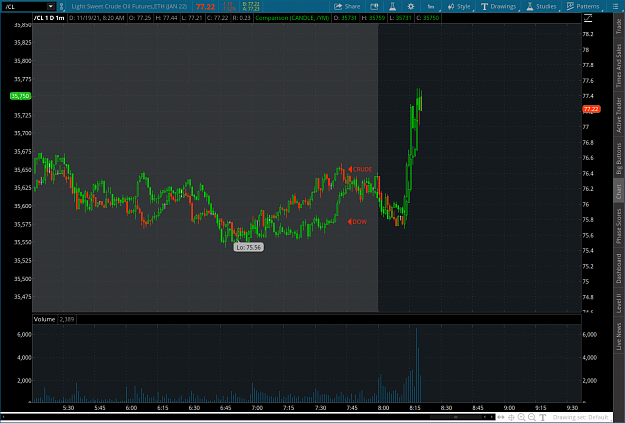Click the Volume study label
625x423 pixels.
coord(44,319)
